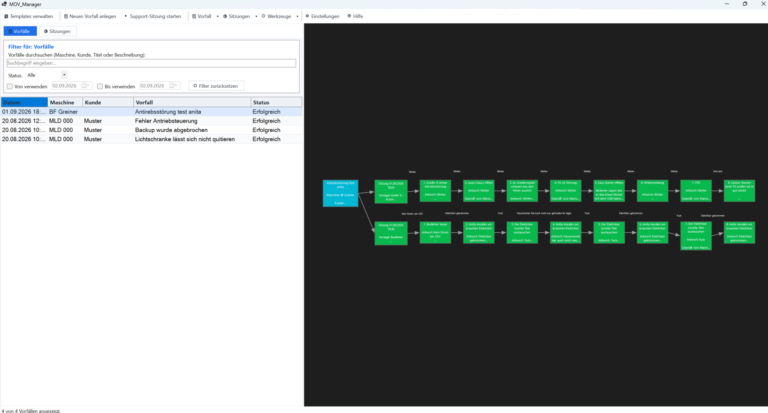
Task: Select node 3. Der Elektriker konnte Teile austauschen
Action: point(522,232)
